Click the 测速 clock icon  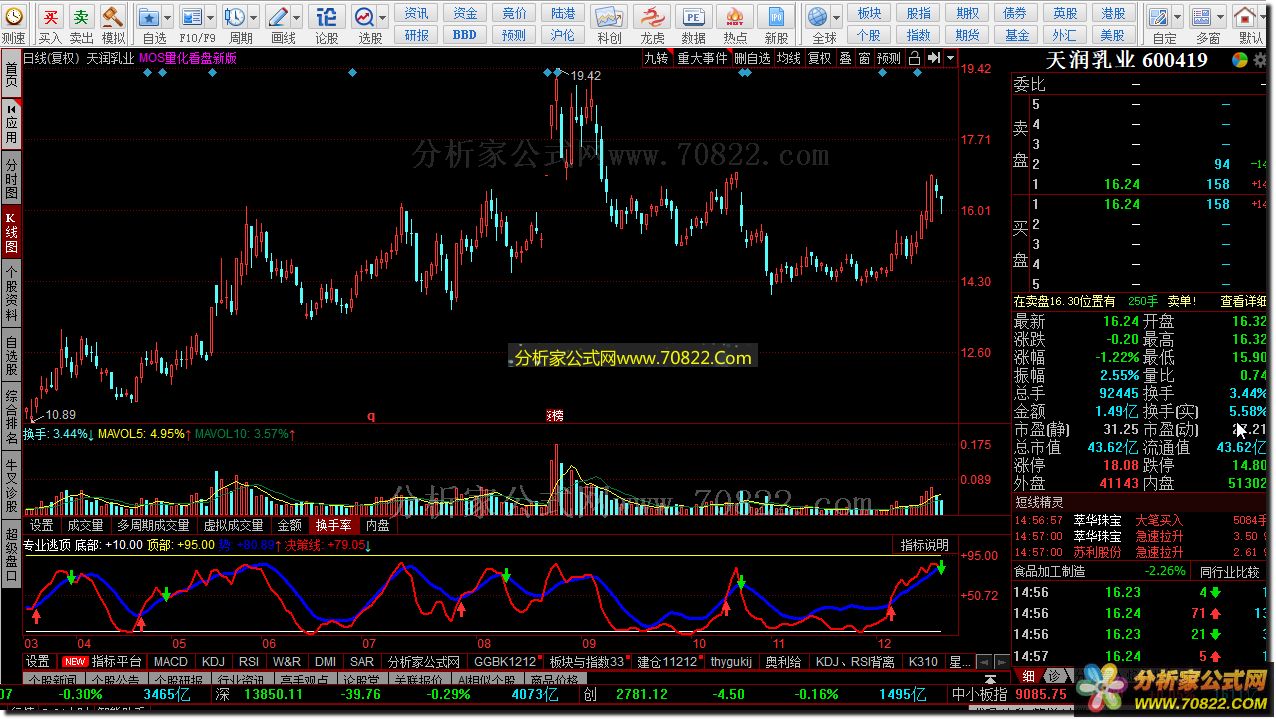coord(14,17)
